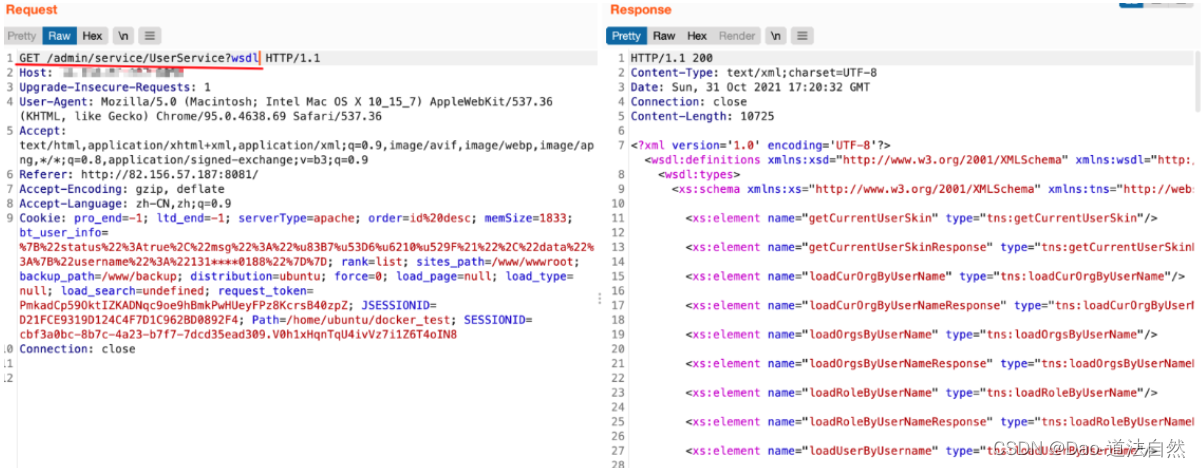Select the Raw tab in Request panel
Screen dimensions: 1201x468
60,36
